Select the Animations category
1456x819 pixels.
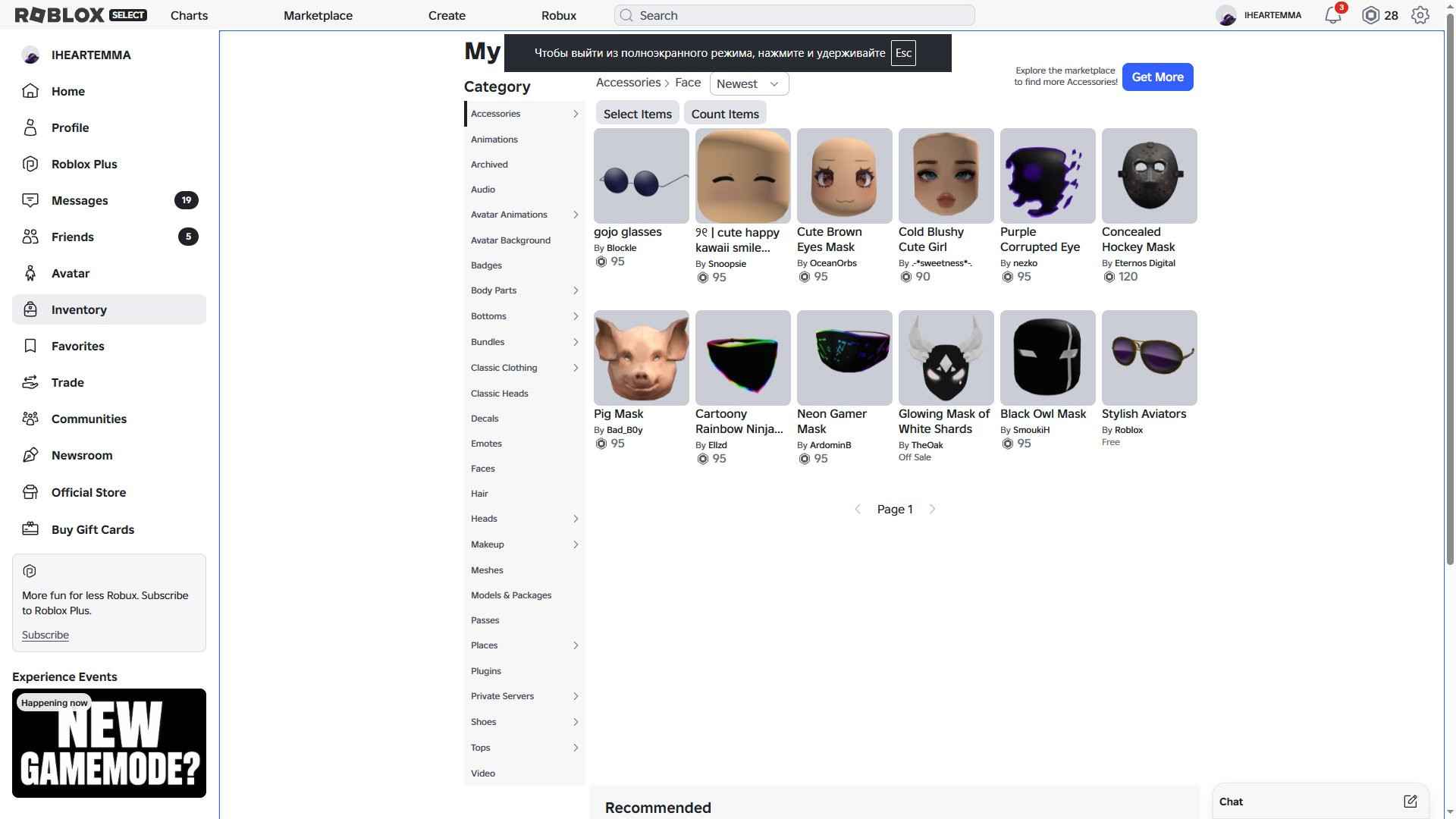pyautogui.click(x=494, y=140)
